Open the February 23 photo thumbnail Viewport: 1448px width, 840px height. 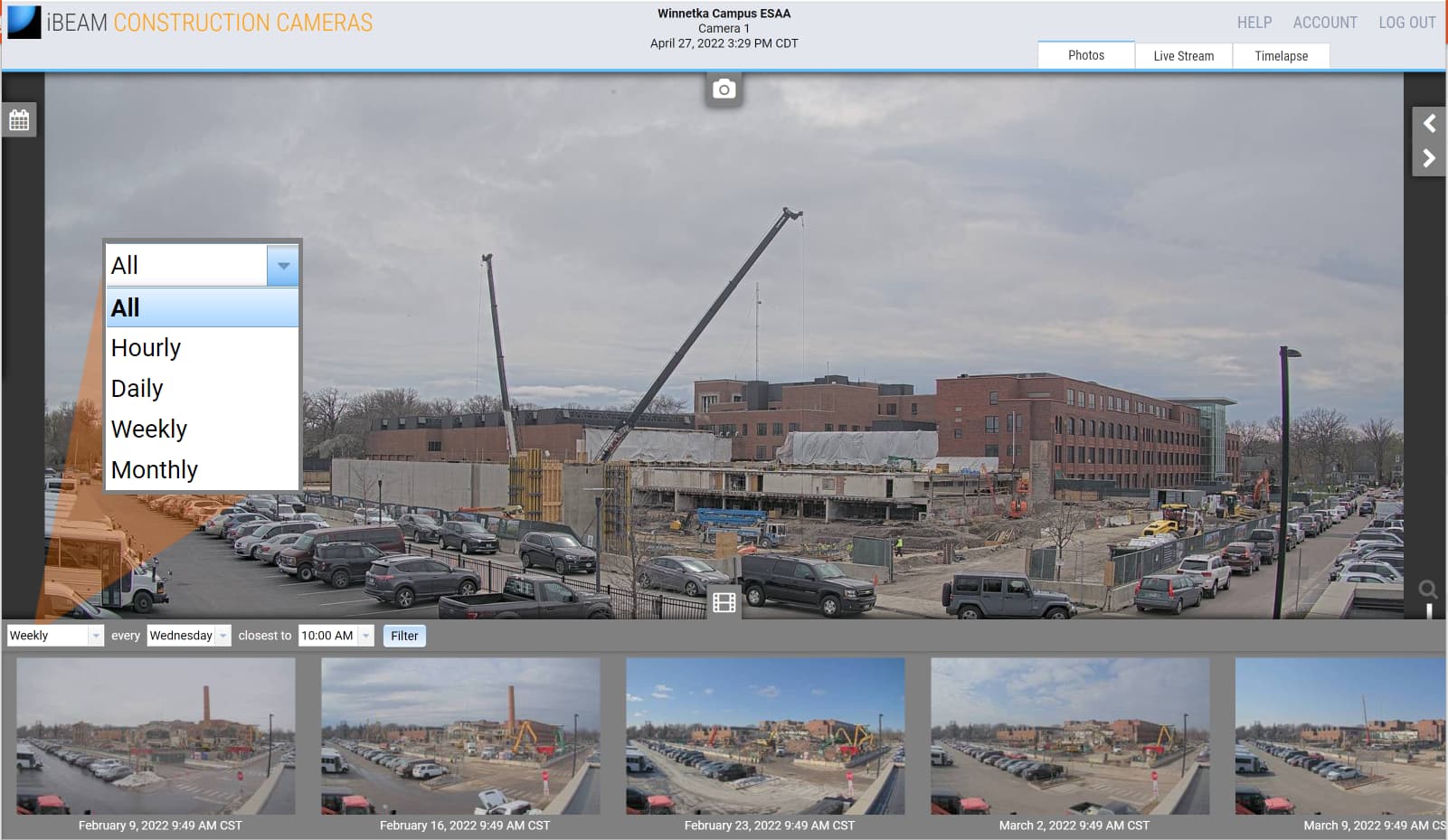765,736
